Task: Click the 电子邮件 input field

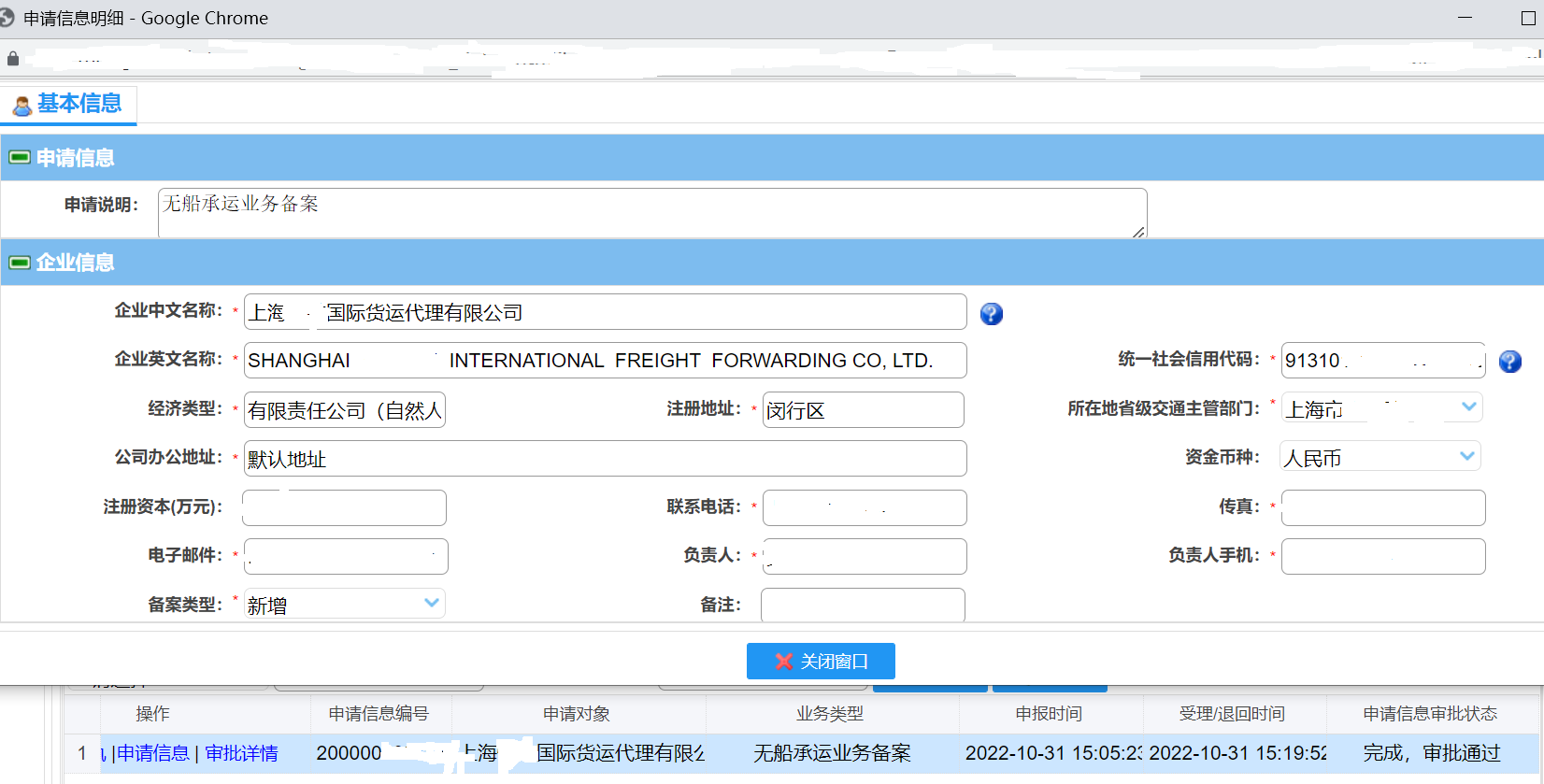Action: pos(346,556)
